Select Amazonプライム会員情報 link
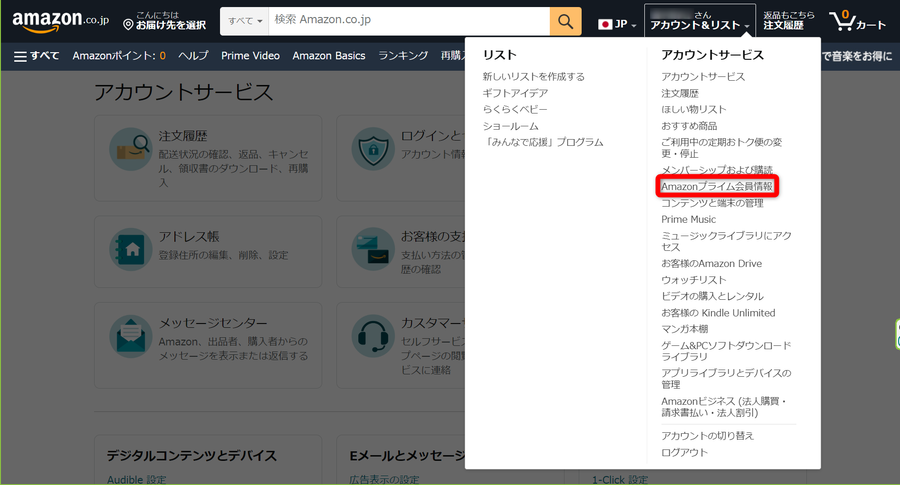This screenshot has height=485, width=900. [x=717, y=187]
